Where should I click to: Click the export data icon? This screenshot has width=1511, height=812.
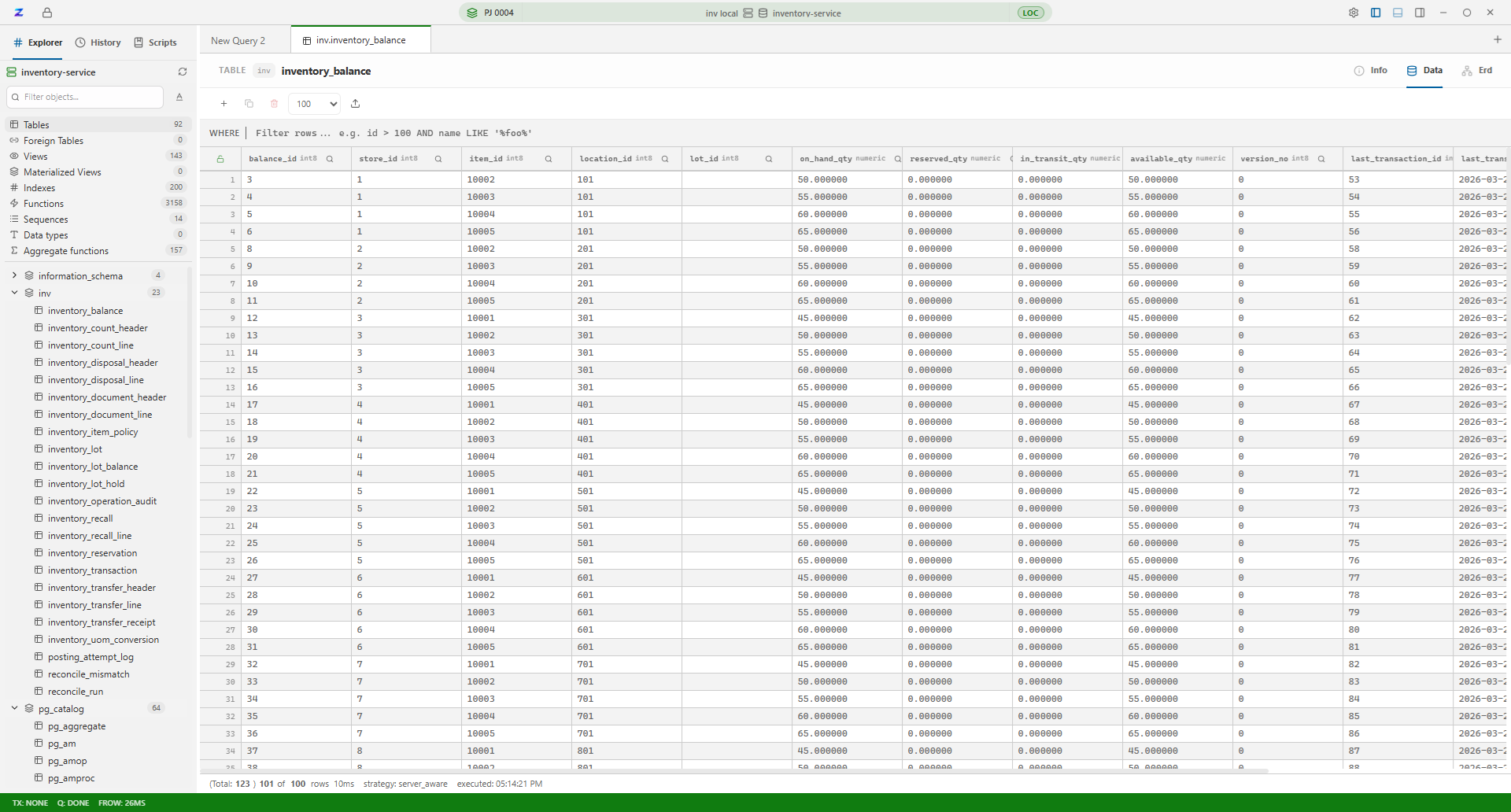point(356,103)
